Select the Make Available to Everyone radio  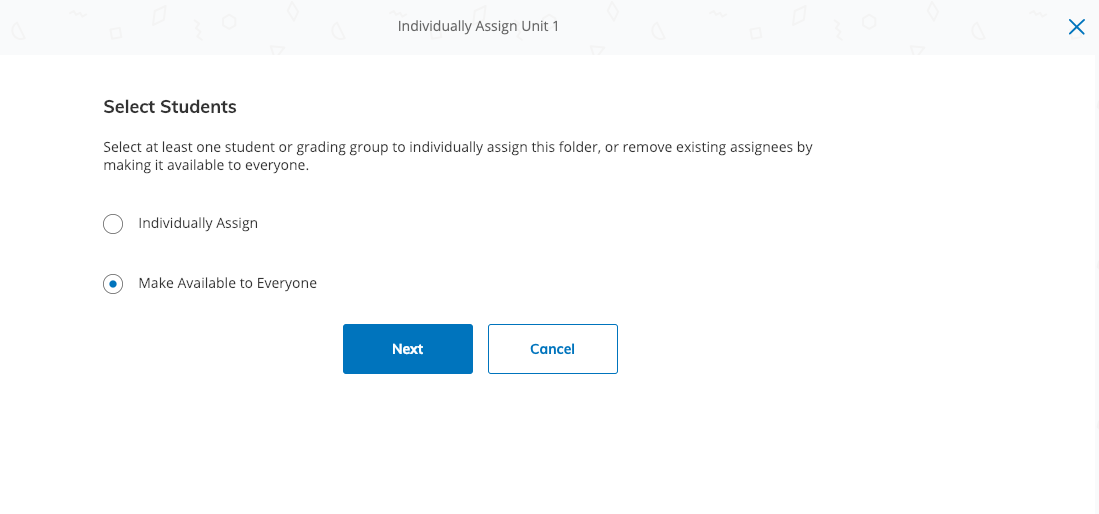[113, 284]
